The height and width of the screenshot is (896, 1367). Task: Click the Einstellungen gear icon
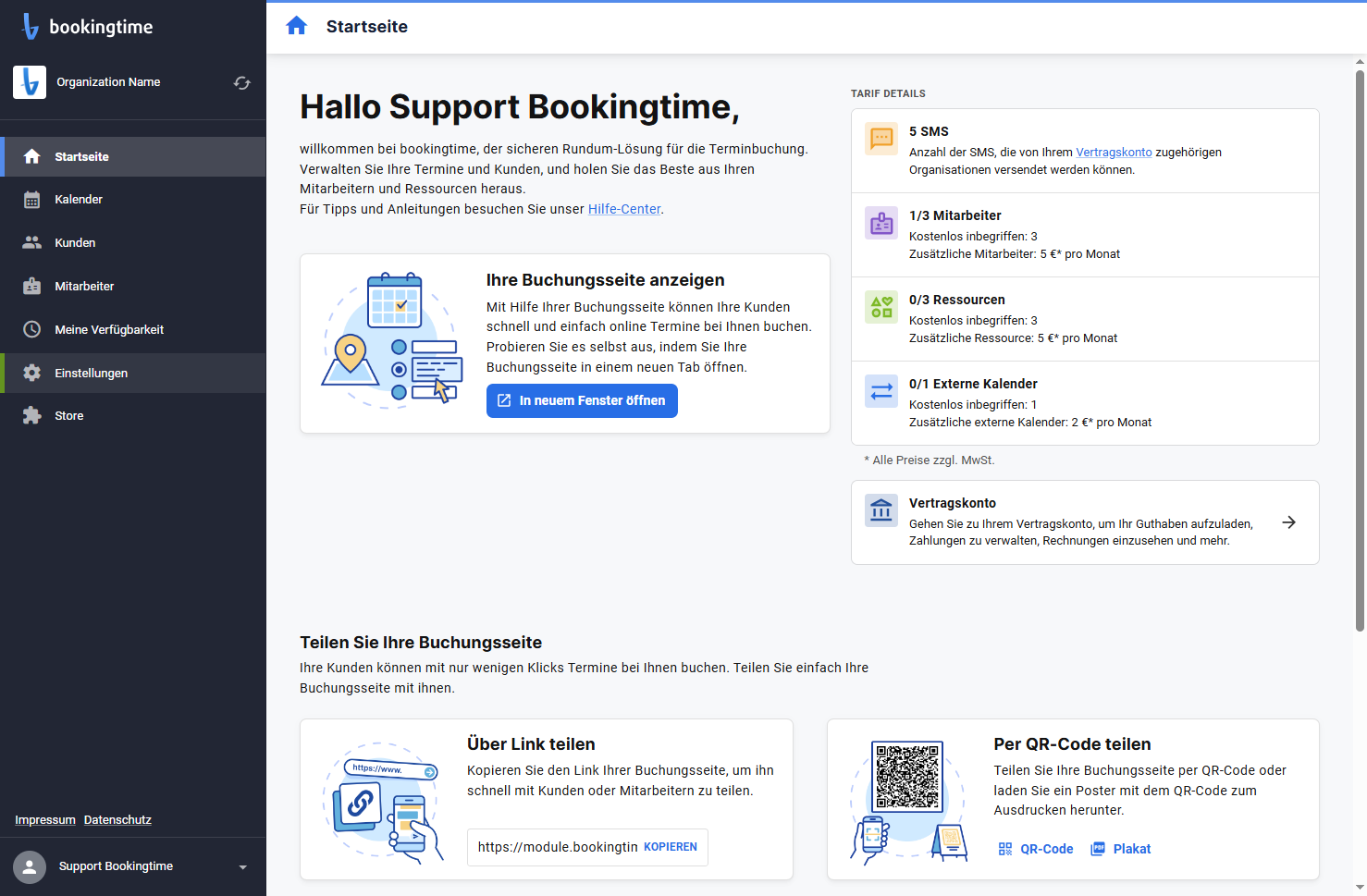click(x=31, y=373)
